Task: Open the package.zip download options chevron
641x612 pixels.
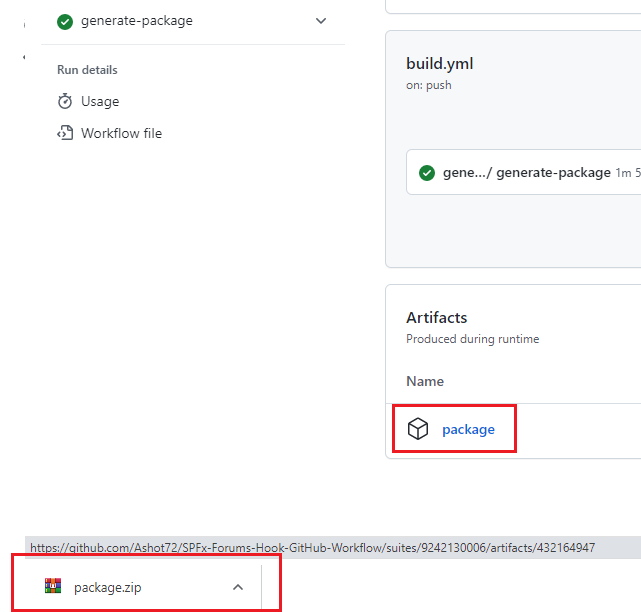Action: (x=238, y=587)
